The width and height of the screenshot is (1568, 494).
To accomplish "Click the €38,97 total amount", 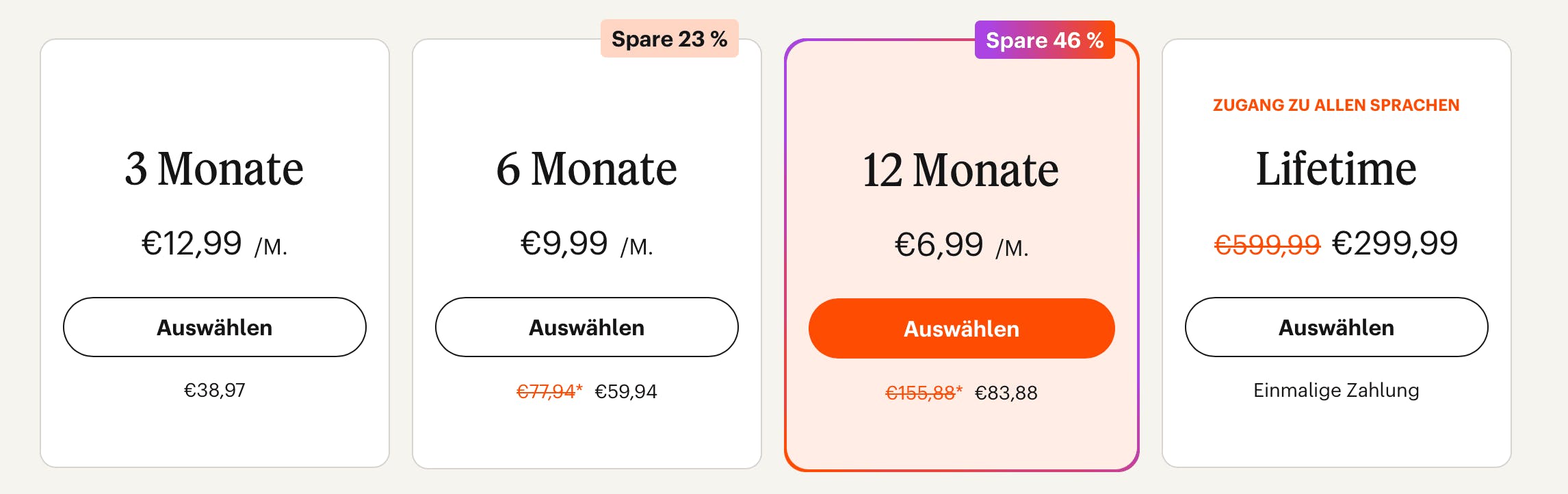I will click(x=215, y=390).
